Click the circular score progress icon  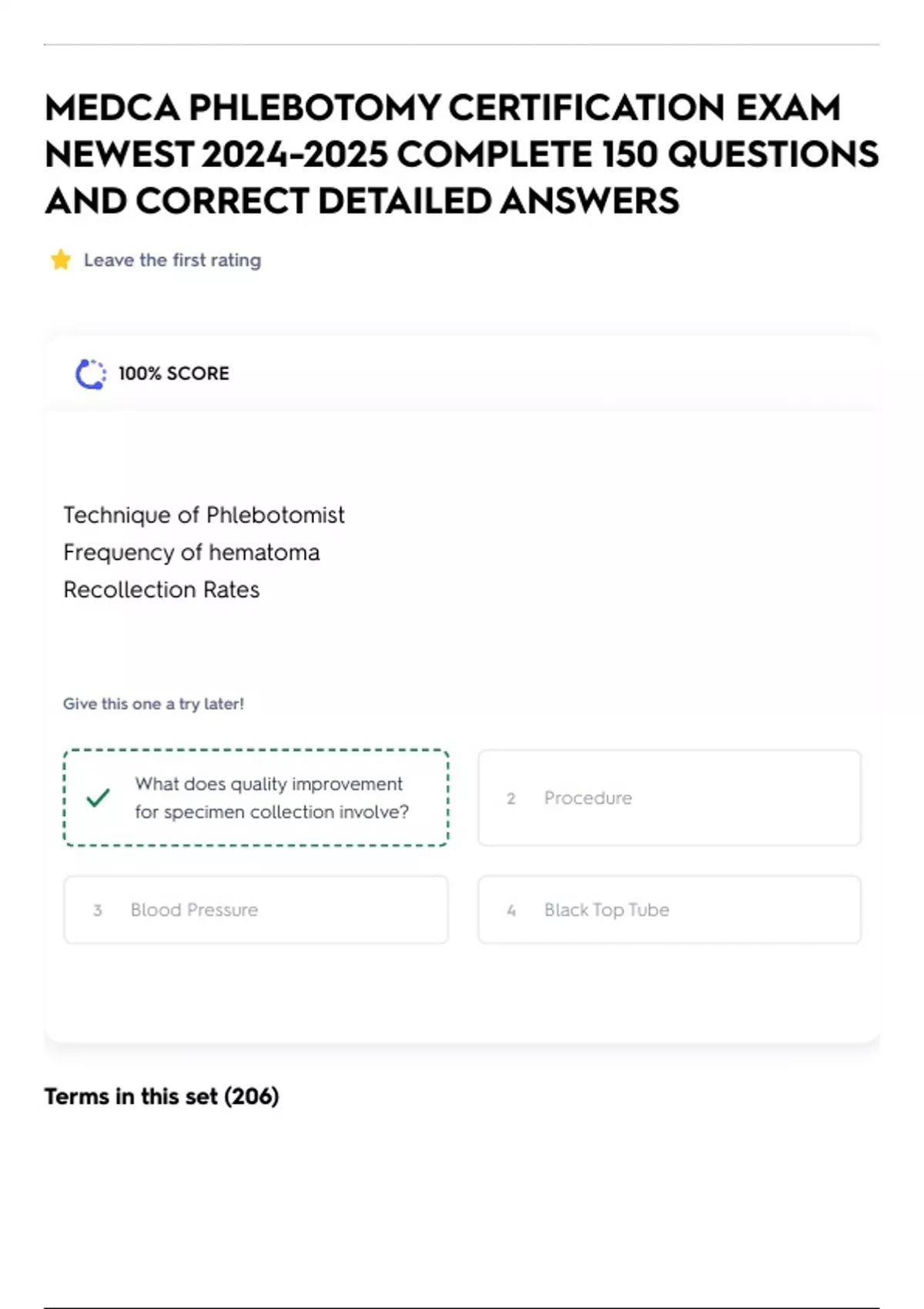coord(91,374)
